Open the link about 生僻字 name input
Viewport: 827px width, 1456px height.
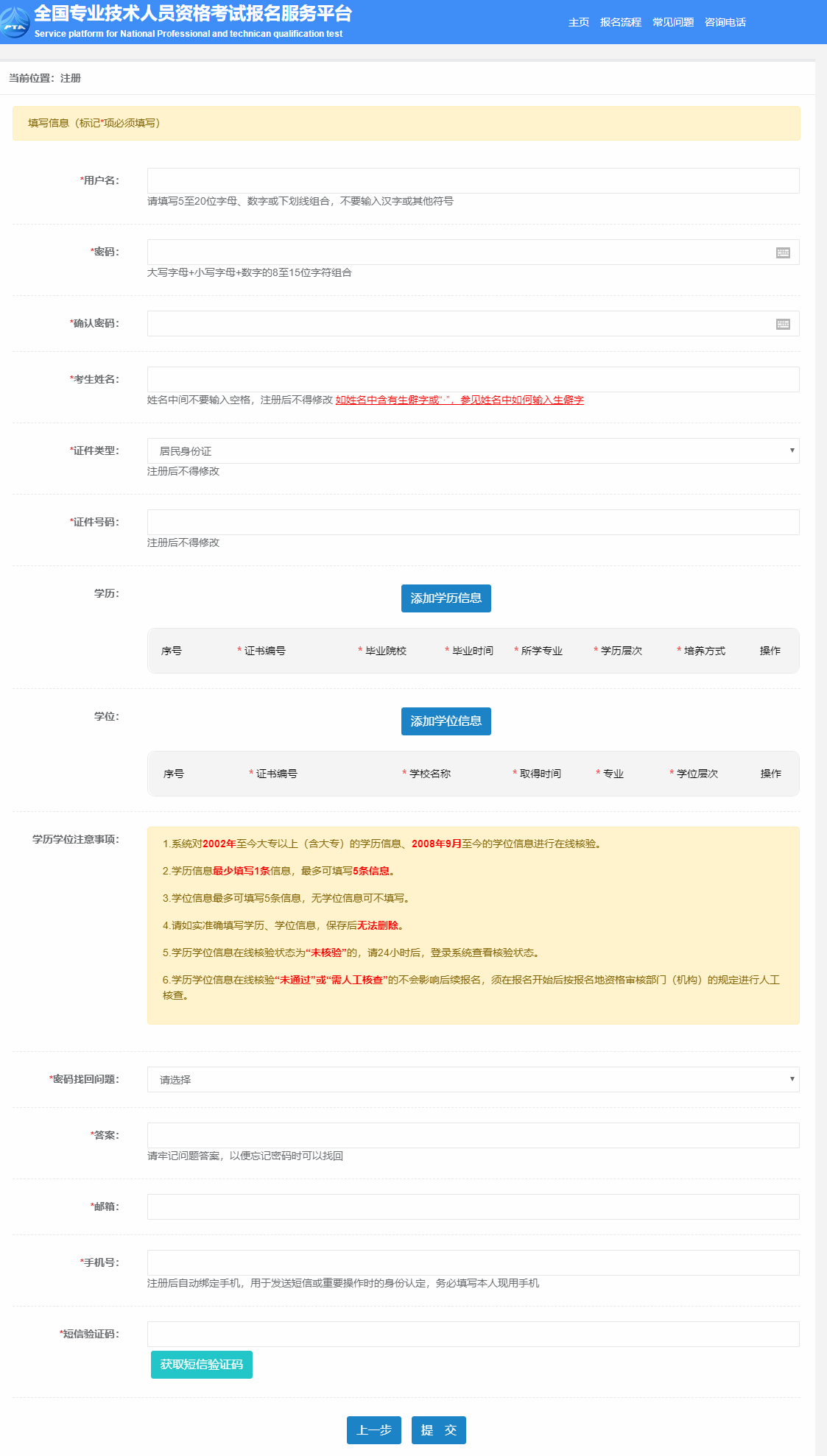(x=460, y=400)
